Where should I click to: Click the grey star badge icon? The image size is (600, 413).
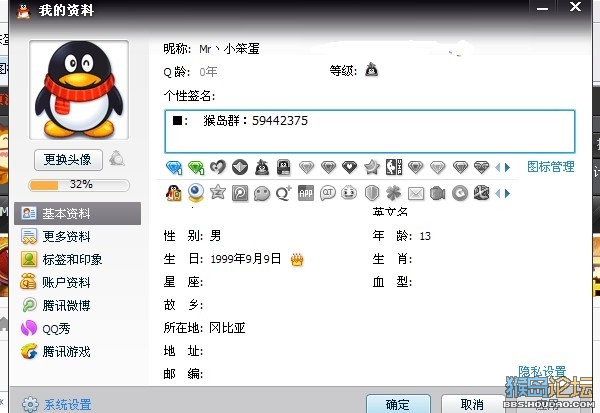[x=372, y=167]
